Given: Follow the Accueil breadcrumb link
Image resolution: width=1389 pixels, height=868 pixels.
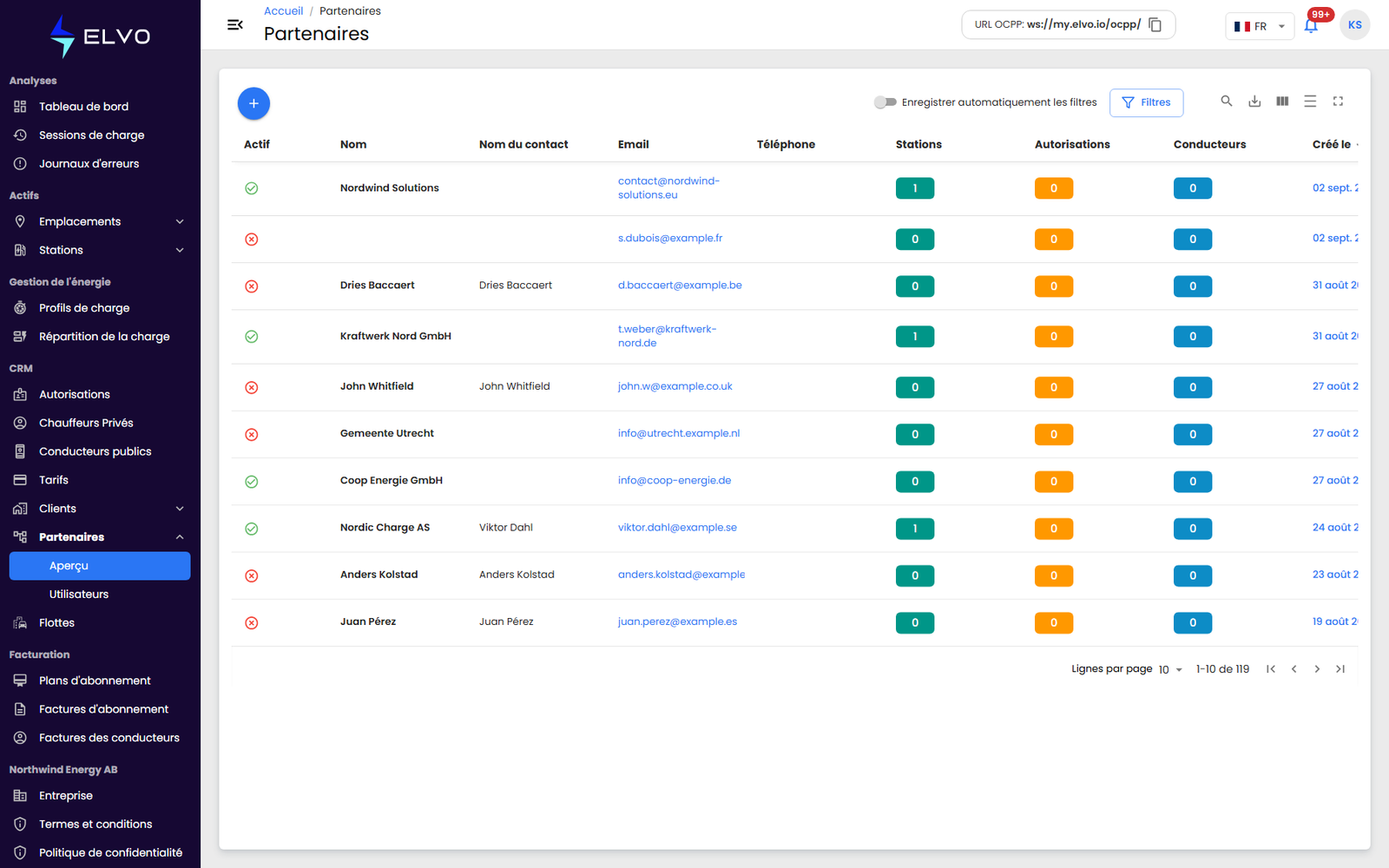Looking at the screenshot, I should pyautogui.click(x=283, y=11).
